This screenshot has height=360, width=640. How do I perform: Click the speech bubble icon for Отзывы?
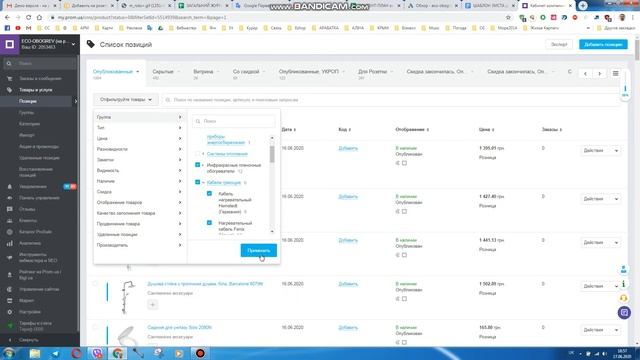(x=9, y=209)
